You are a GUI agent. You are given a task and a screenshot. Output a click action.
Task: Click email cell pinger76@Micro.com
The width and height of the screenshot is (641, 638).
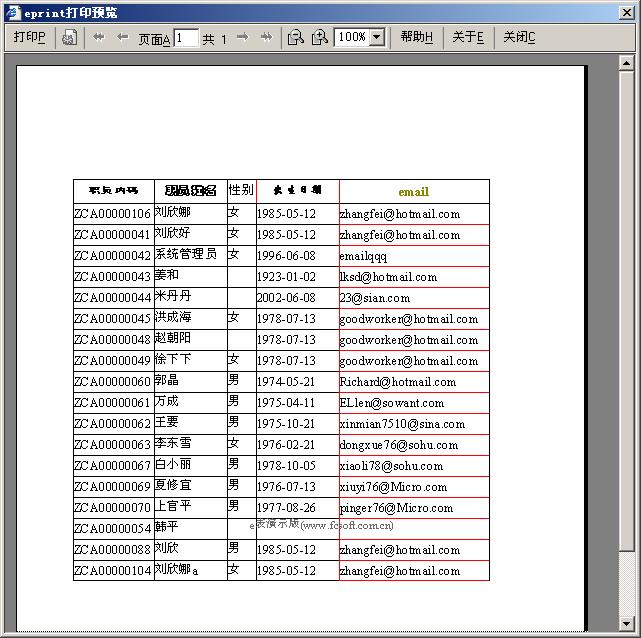(414, 508)
